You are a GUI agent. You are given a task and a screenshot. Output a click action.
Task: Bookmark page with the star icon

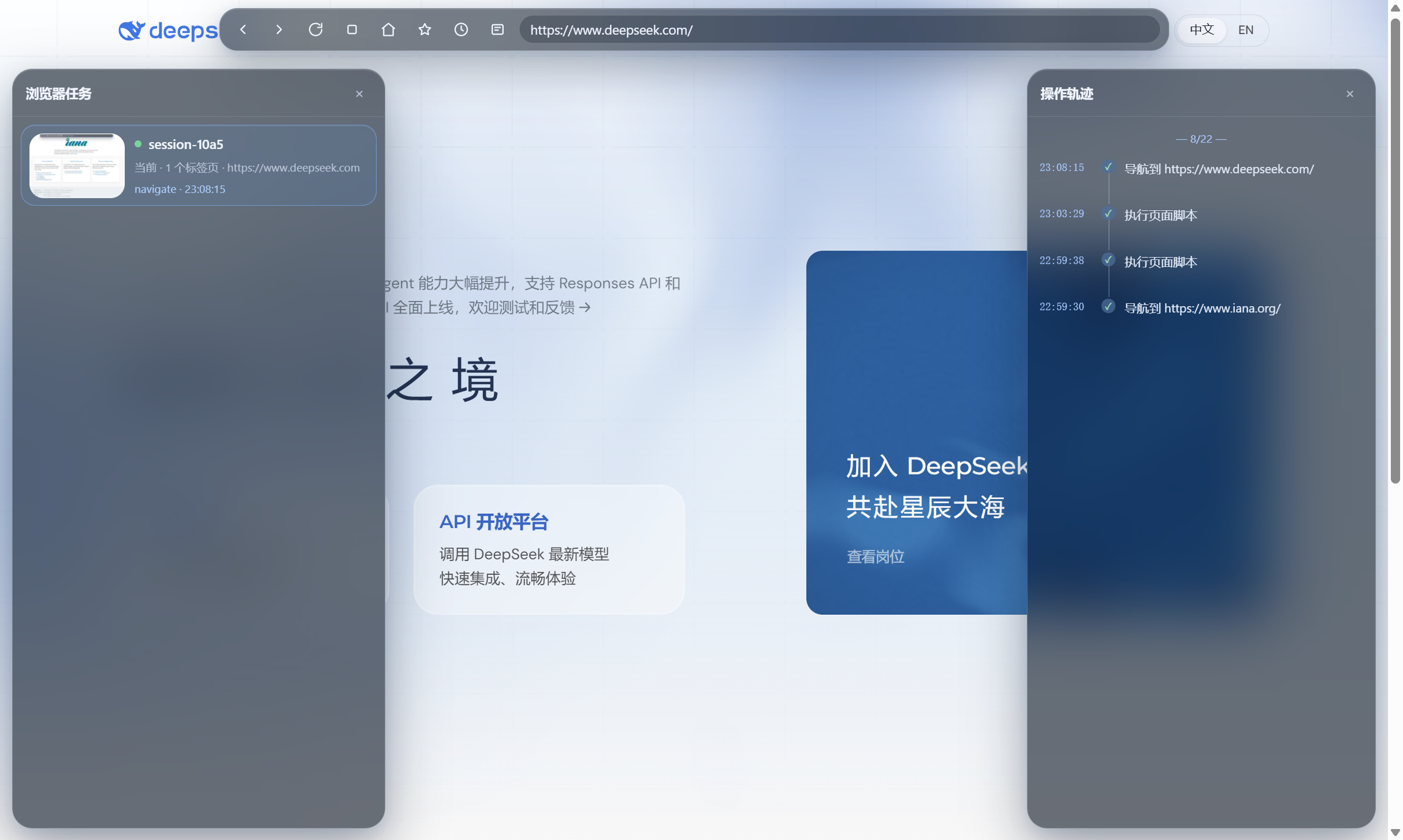point(425,29)
